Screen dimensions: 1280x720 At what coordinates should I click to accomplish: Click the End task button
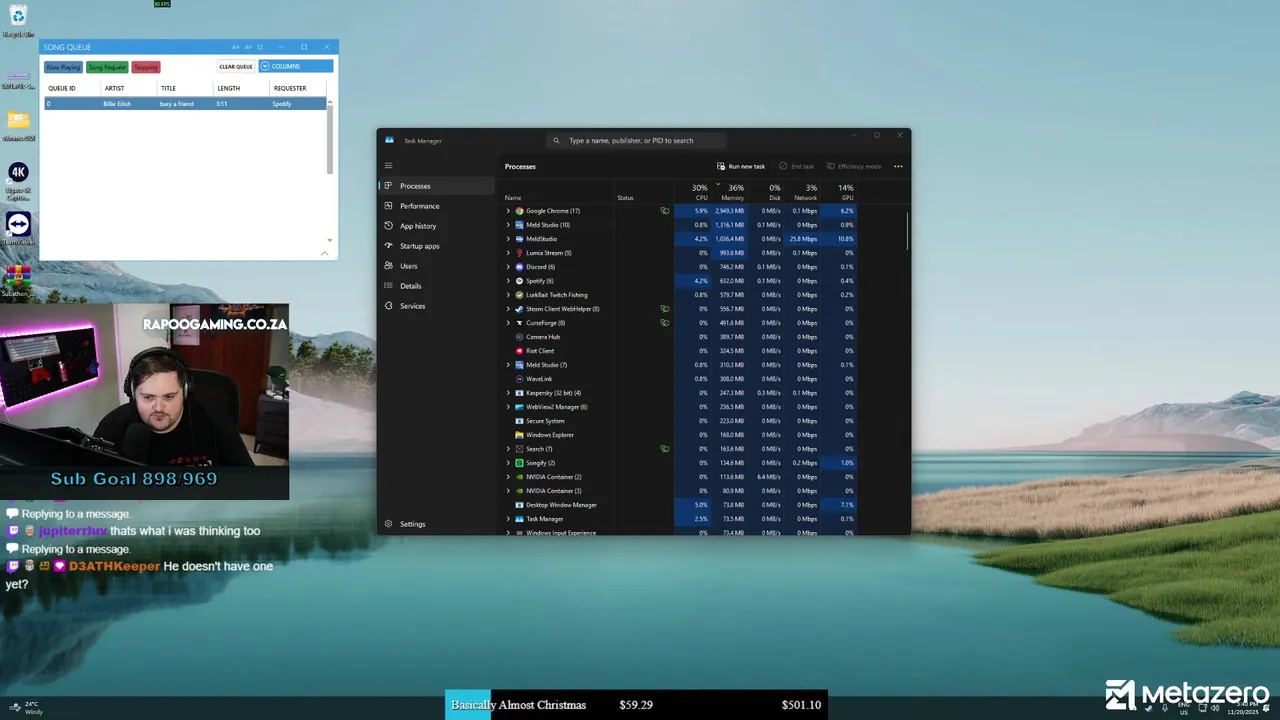(x=797, y=166)
